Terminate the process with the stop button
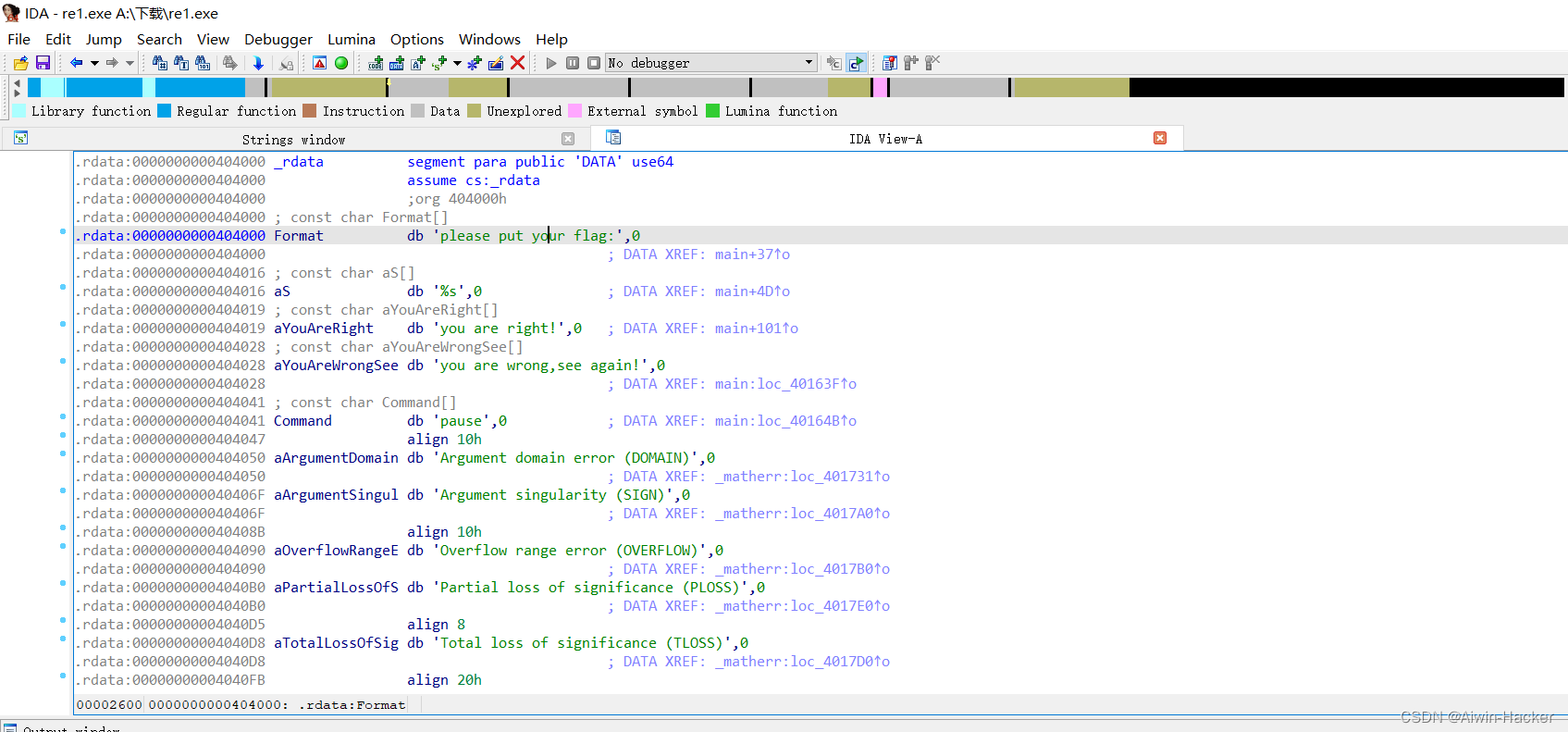1568x732 pixels. (x=594, y=63)
